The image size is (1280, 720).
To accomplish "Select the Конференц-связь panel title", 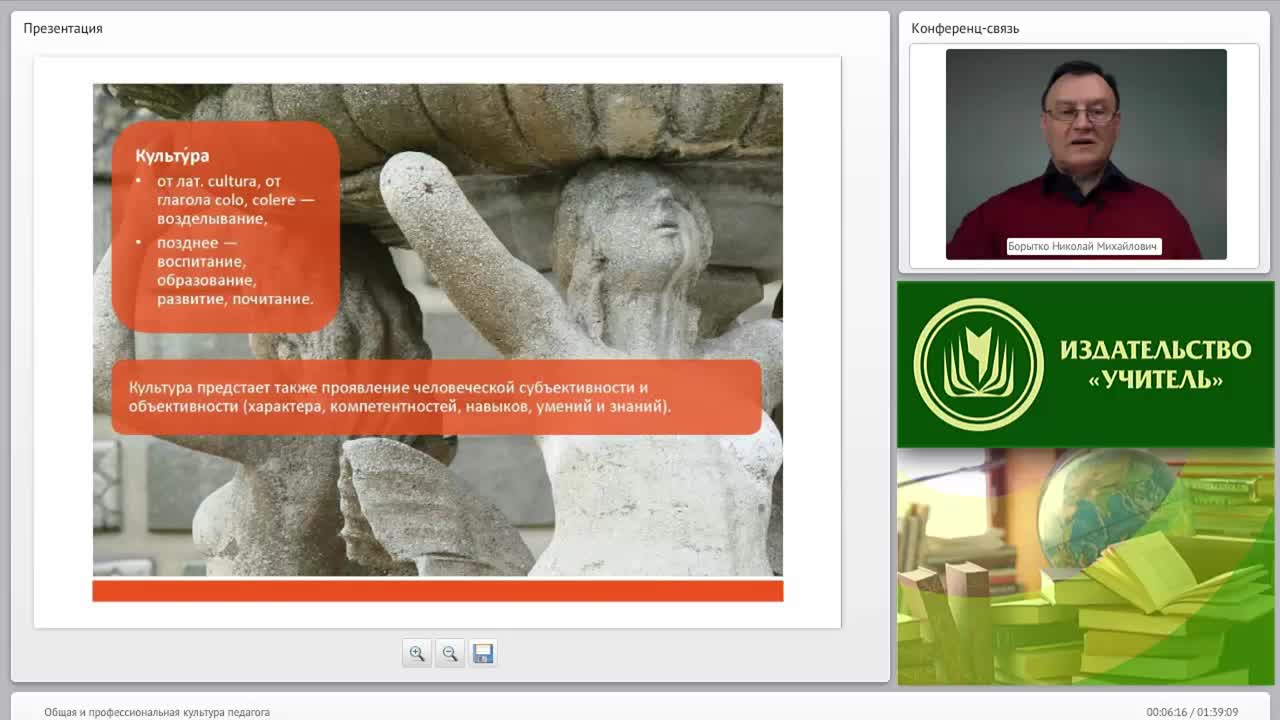I will (965, 28).
